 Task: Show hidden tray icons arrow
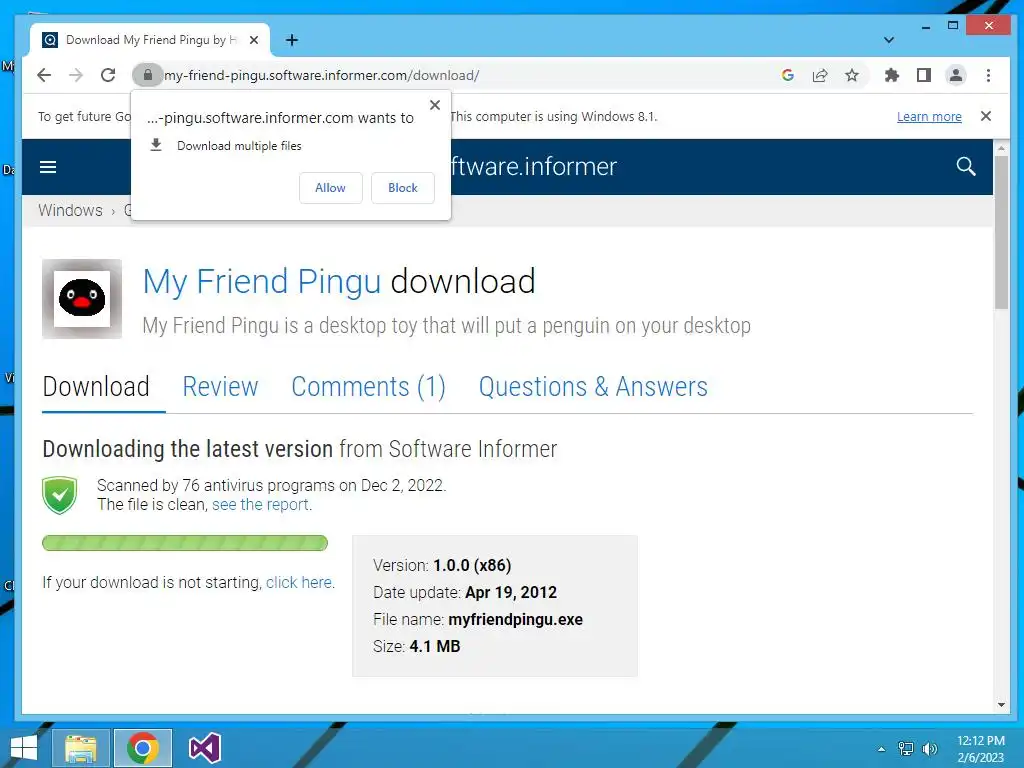[882, 749]
